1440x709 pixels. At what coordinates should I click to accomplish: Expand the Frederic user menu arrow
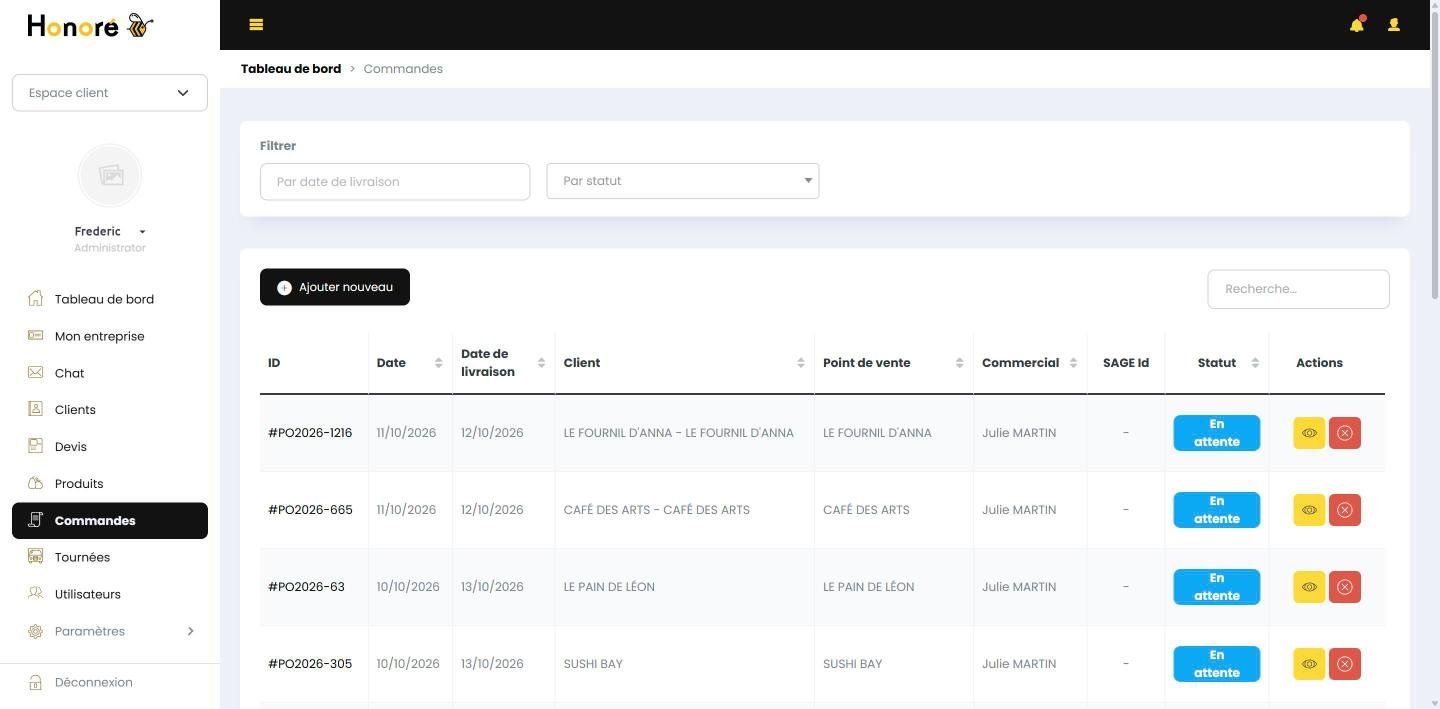click(142, 232)
